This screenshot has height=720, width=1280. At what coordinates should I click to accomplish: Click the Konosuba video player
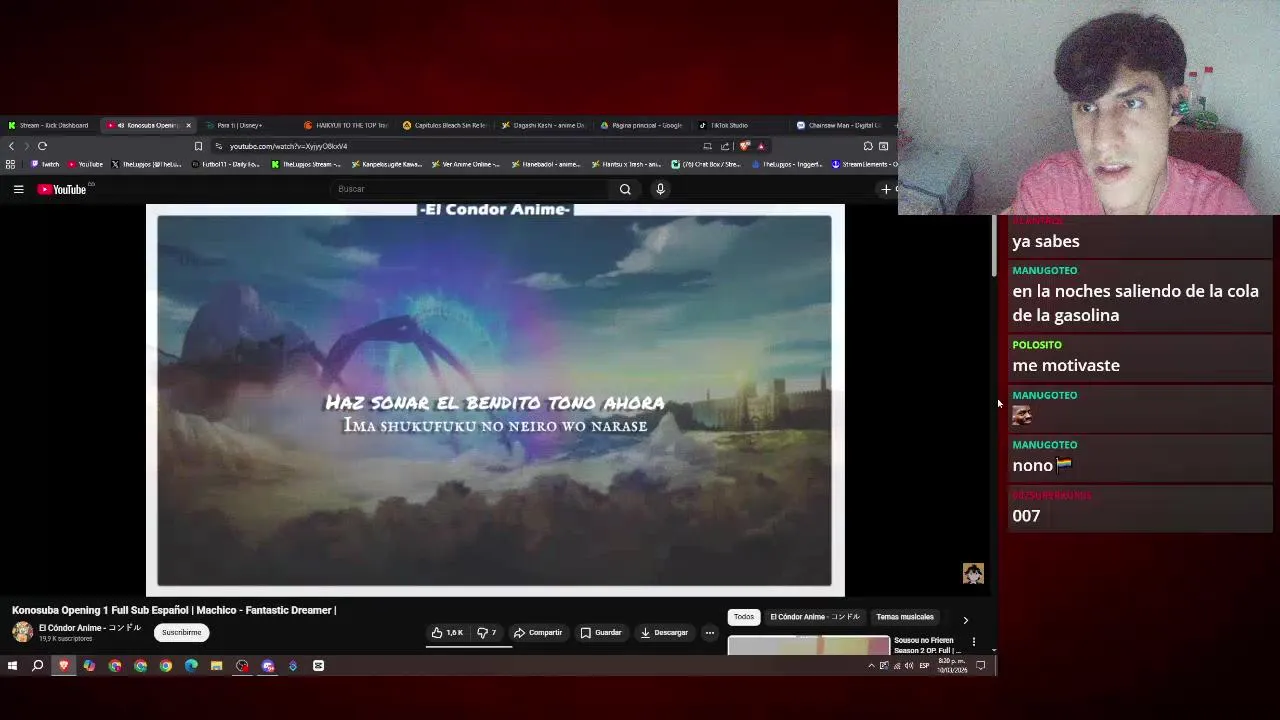click(495, 400)
